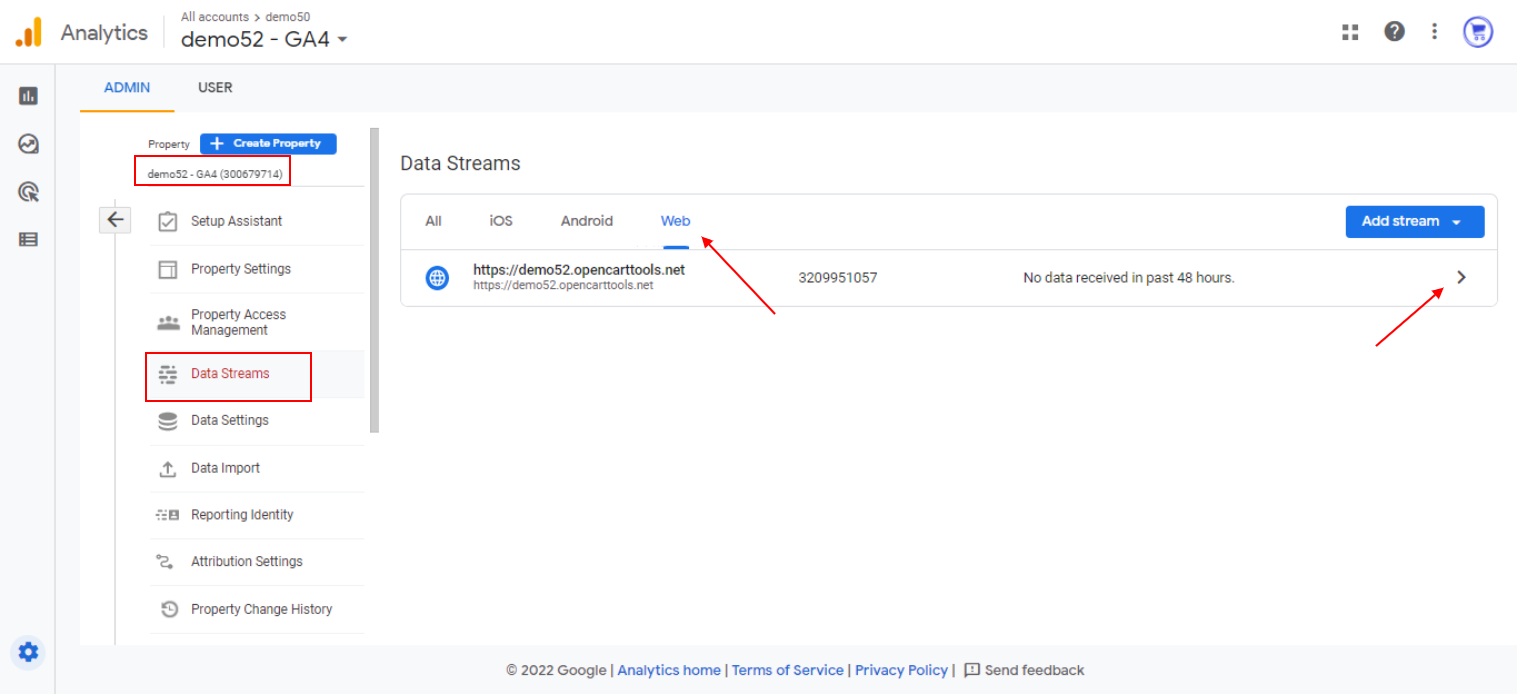Image resolution: width=1517 pixels, height=694 pixels.
Task: Click the Send feedback speech-bubble icon
Action: tap(971, 670)
